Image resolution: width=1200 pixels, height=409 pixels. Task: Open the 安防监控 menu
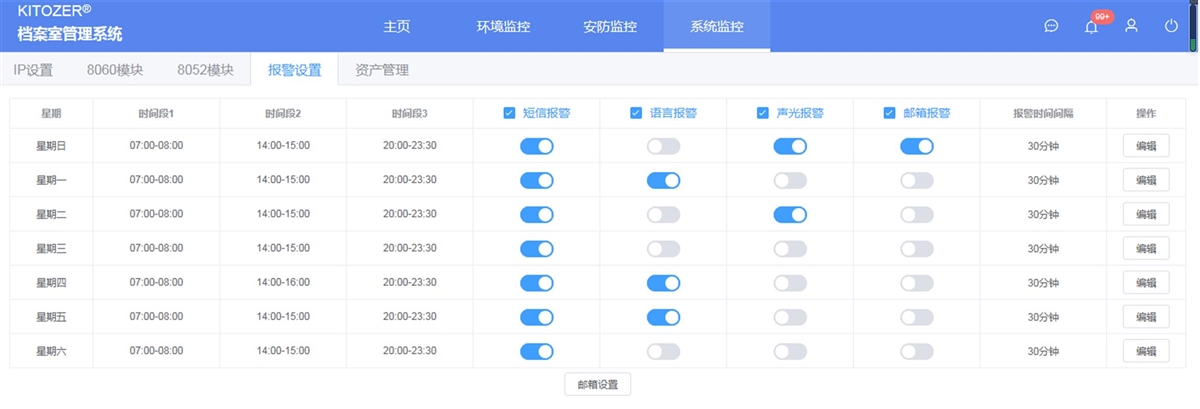coord(610,26)
